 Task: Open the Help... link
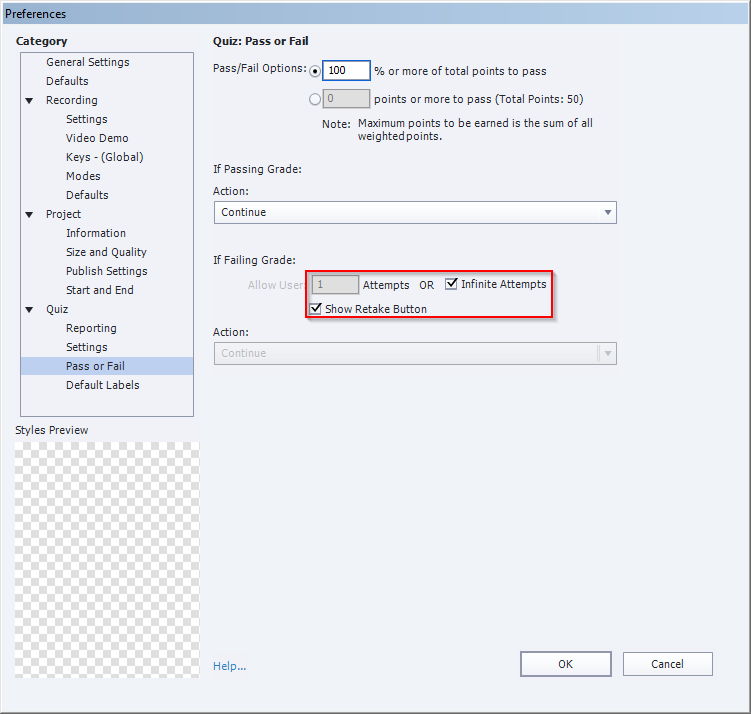[x=229, y=666]
